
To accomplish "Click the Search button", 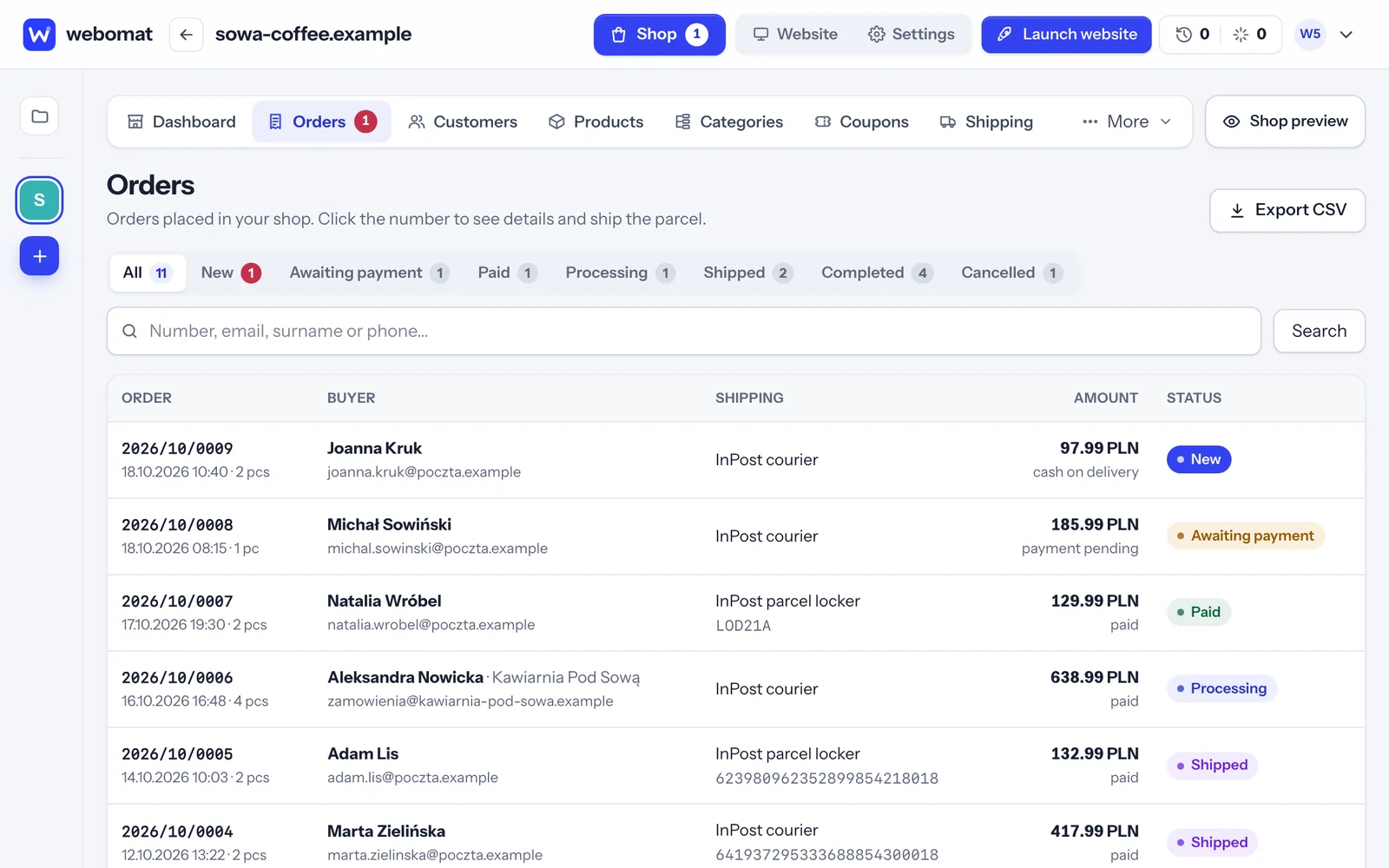I will (1319, 332).
